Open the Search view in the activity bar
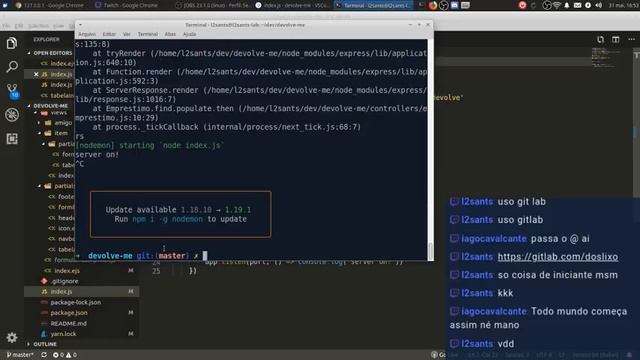 coord(12,67)
